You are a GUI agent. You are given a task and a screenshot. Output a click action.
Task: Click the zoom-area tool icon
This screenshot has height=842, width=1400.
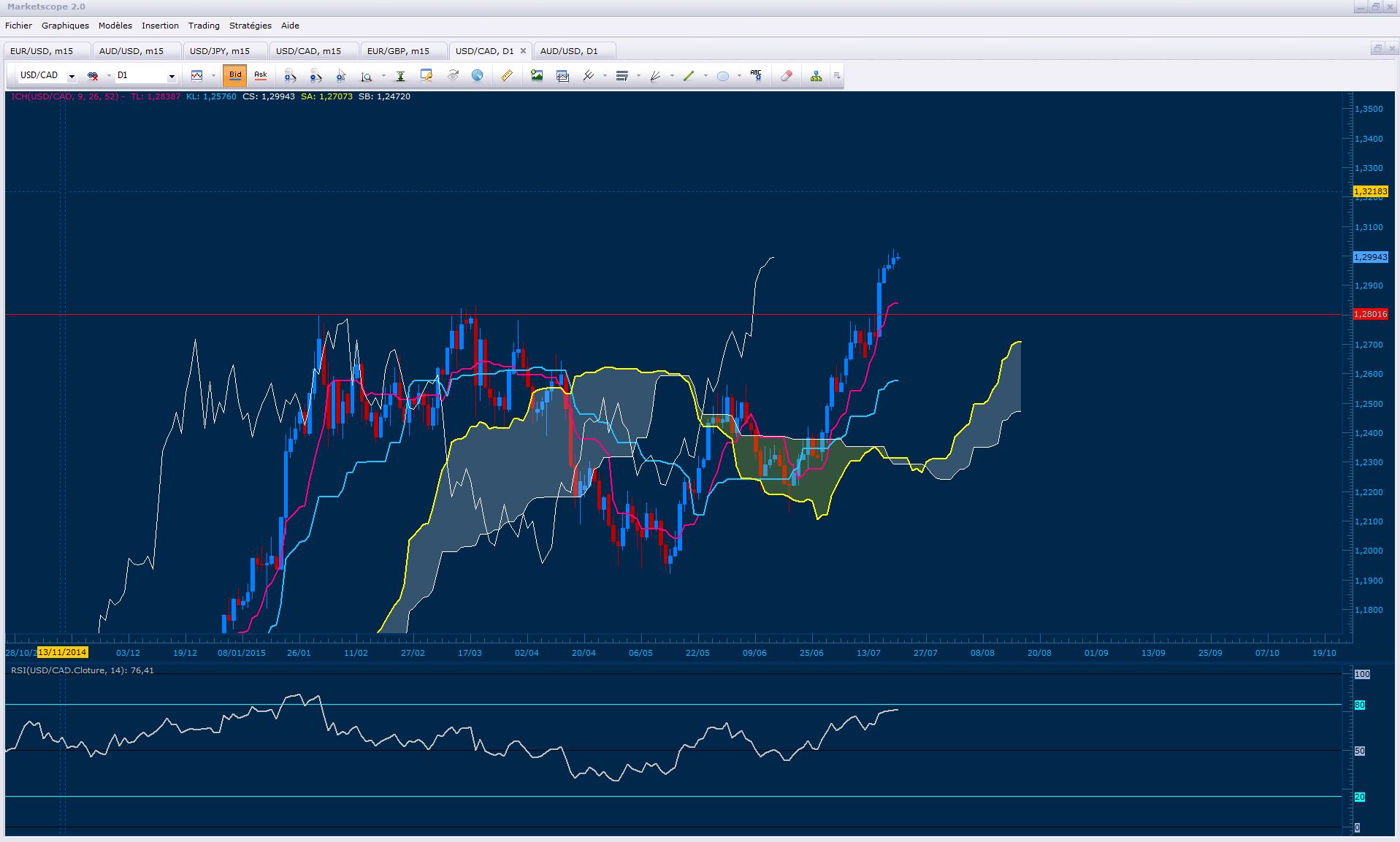coord(367,75)
